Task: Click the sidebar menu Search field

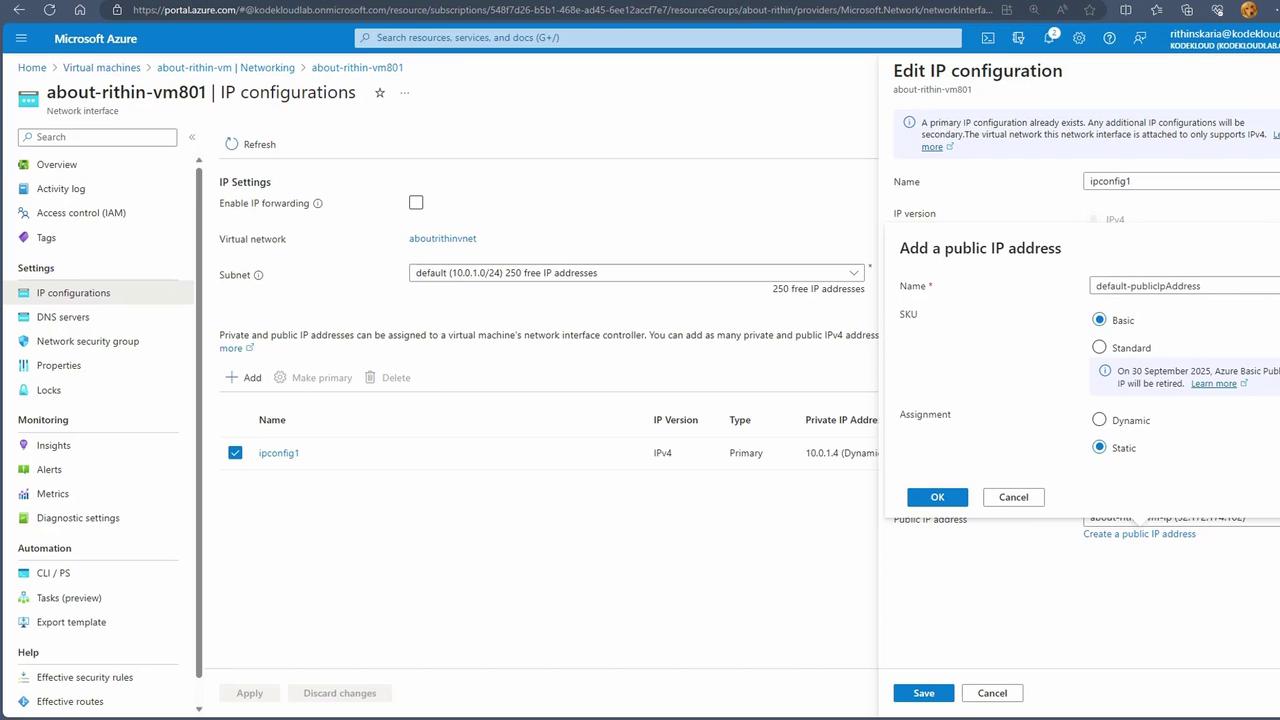Action: 97,137
